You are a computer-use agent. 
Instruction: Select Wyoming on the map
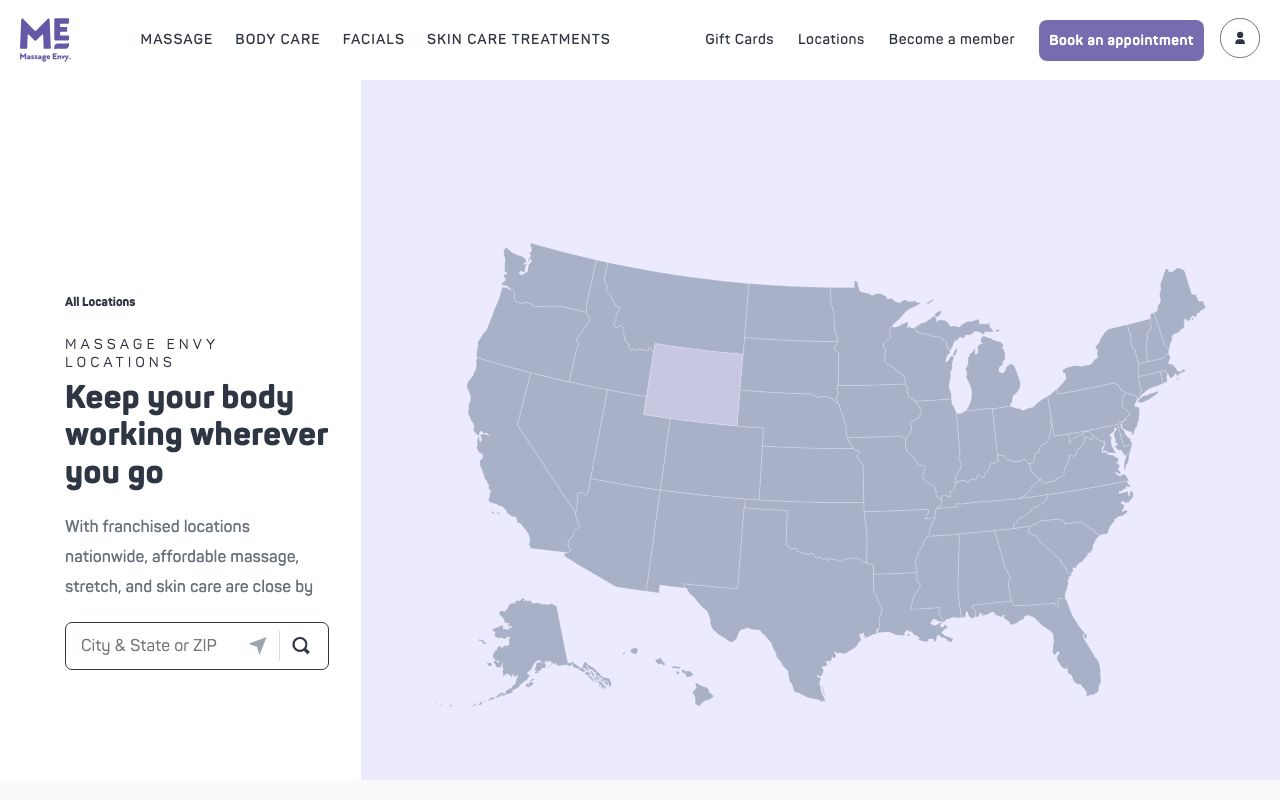694,380
